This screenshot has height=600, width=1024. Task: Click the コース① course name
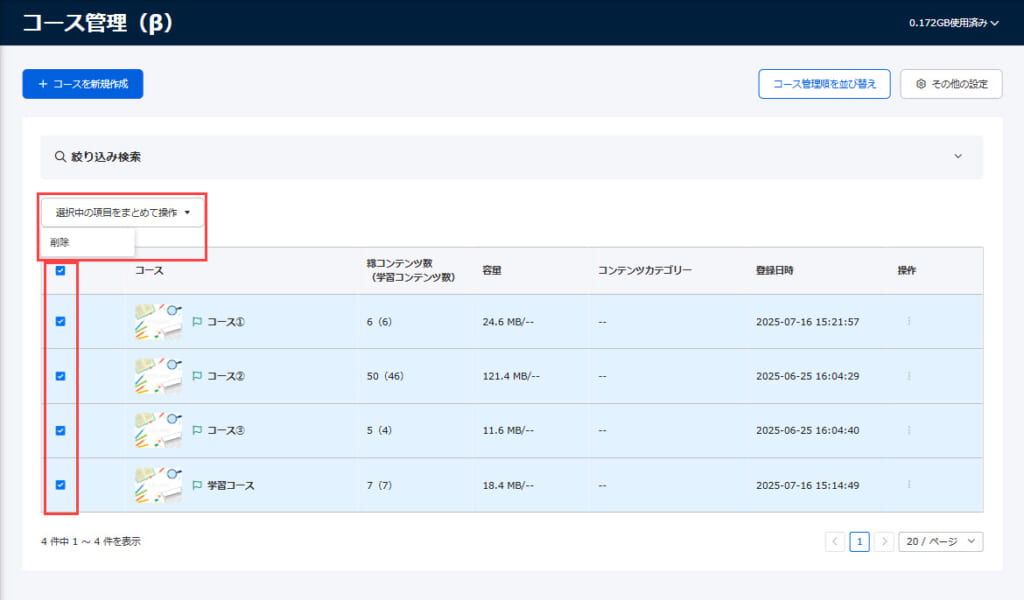click(226, 322)
